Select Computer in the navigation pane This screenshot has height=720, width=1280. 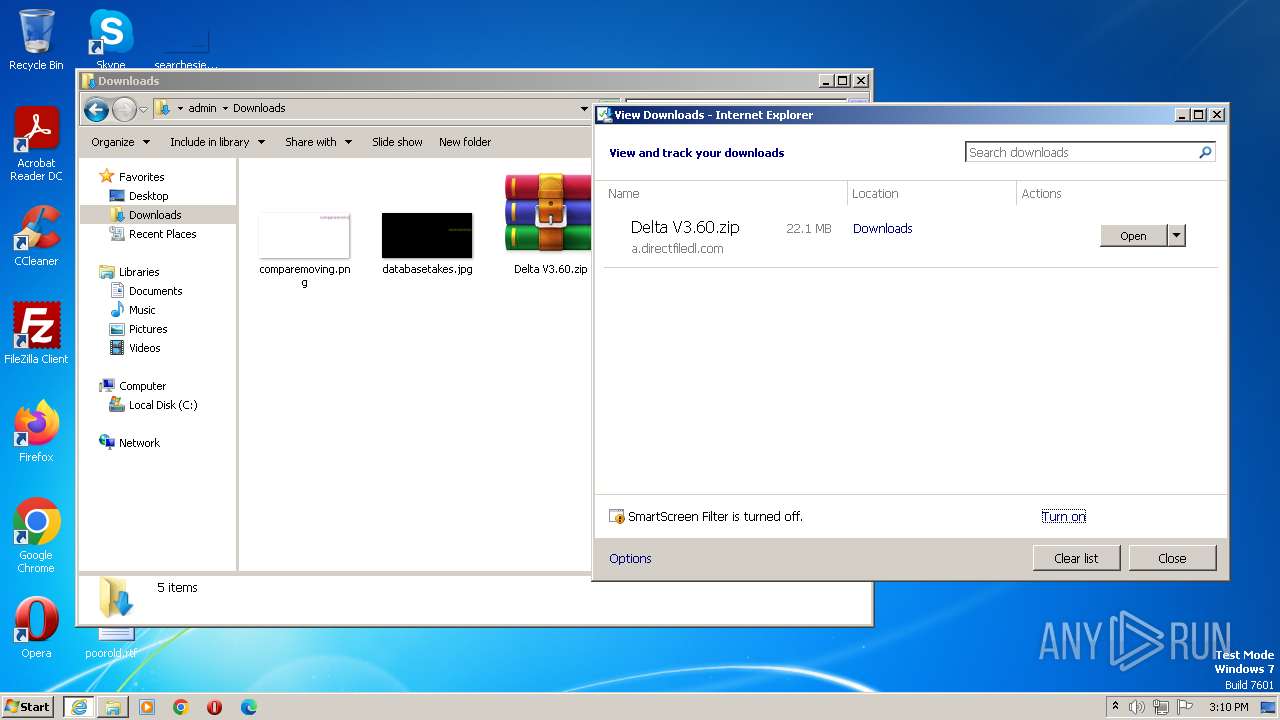[x=142, y=386]
